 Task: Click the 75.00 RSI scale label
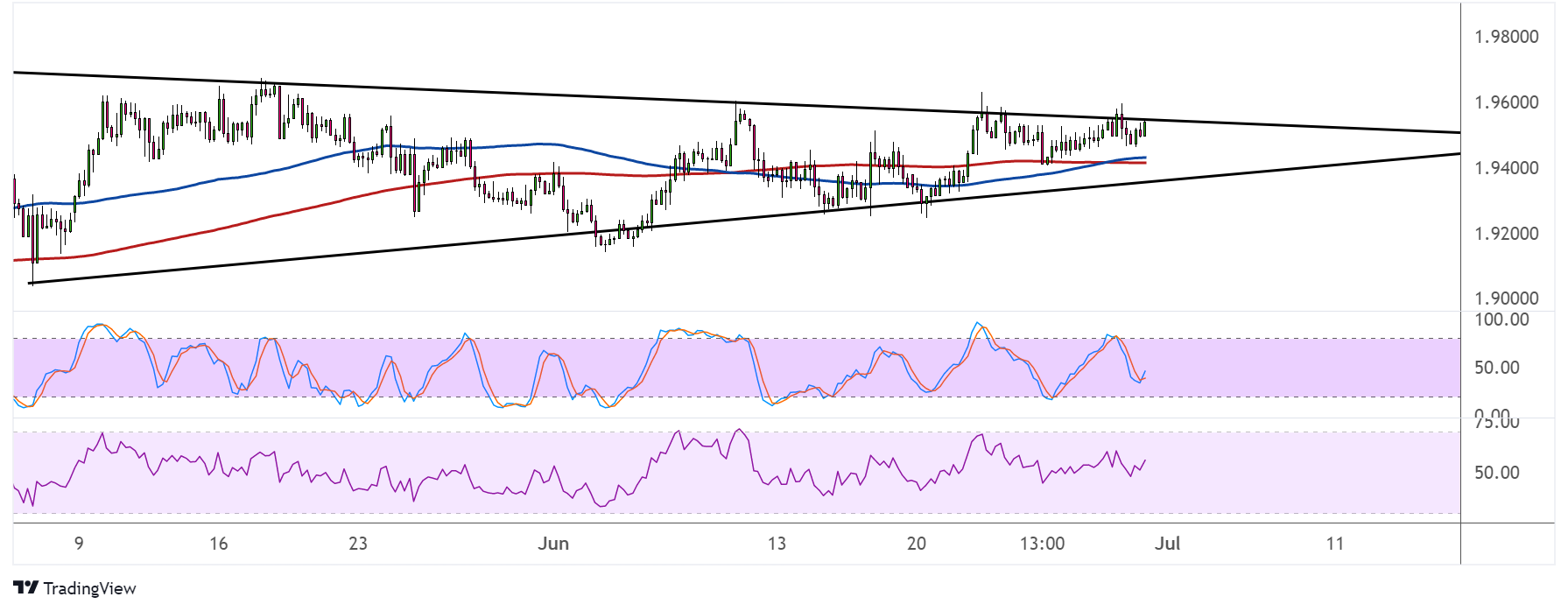tap(1496, 423)
